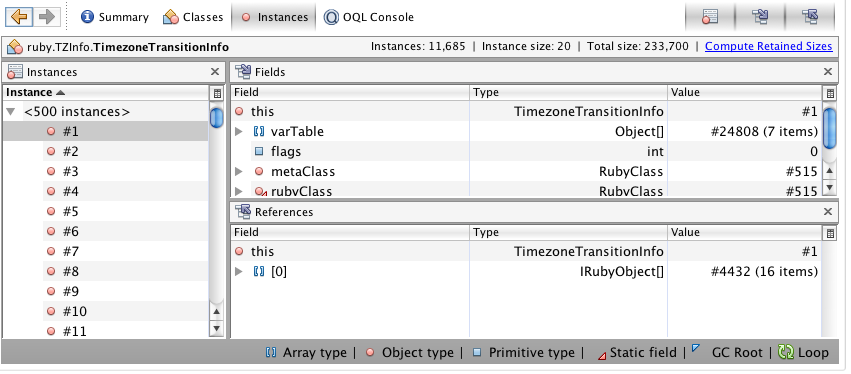Open the OQL Console
The image size is (851, 374).
pyautogui.click(x=369, y=17)
